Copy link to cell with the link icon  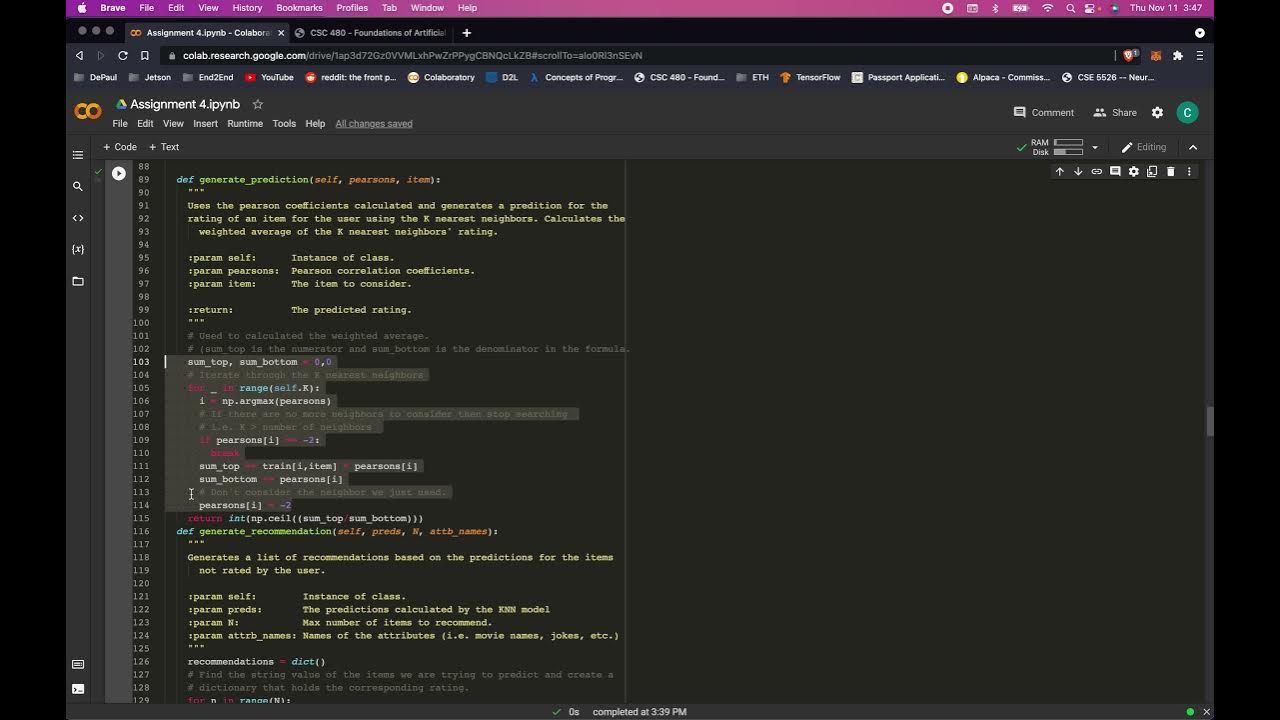[x=1097, y=171]
